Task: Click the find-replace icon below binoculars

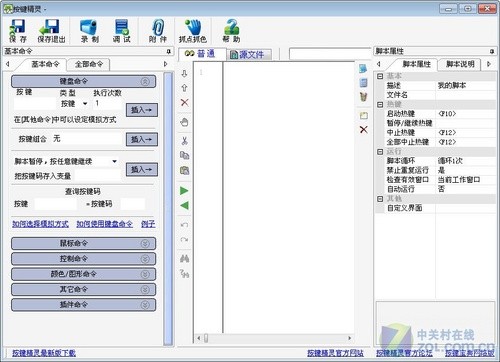Action: [184, 273]
